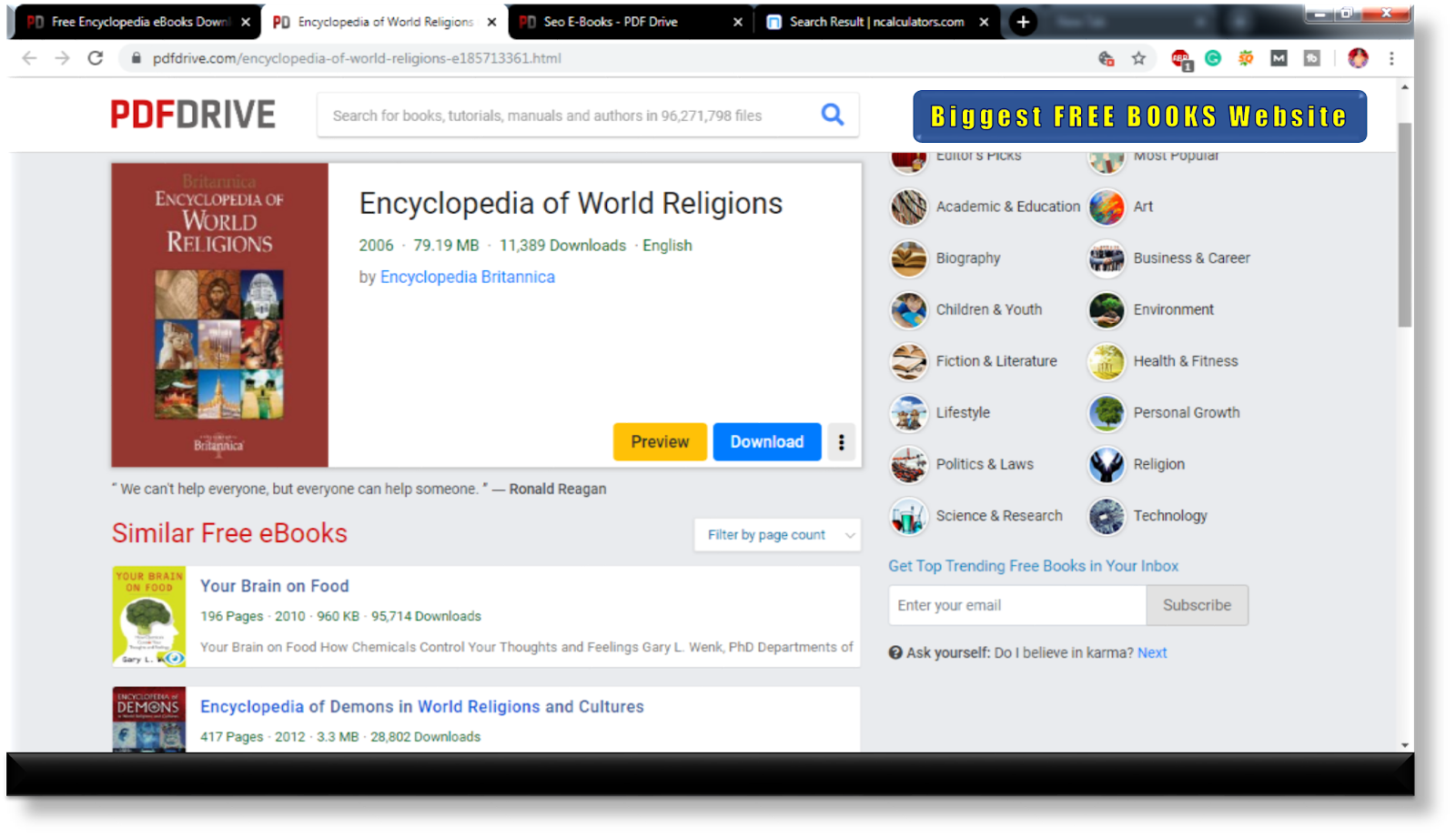This screenshot has height=838, width=1456.
Task: Focus the Enter your email field
Action: click(1016, 605)
